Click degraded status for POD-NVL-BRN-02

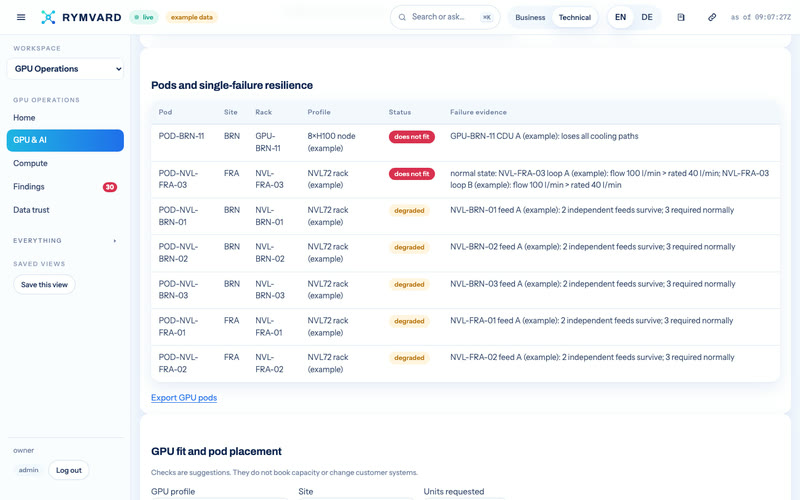click(x=409, y=247)
